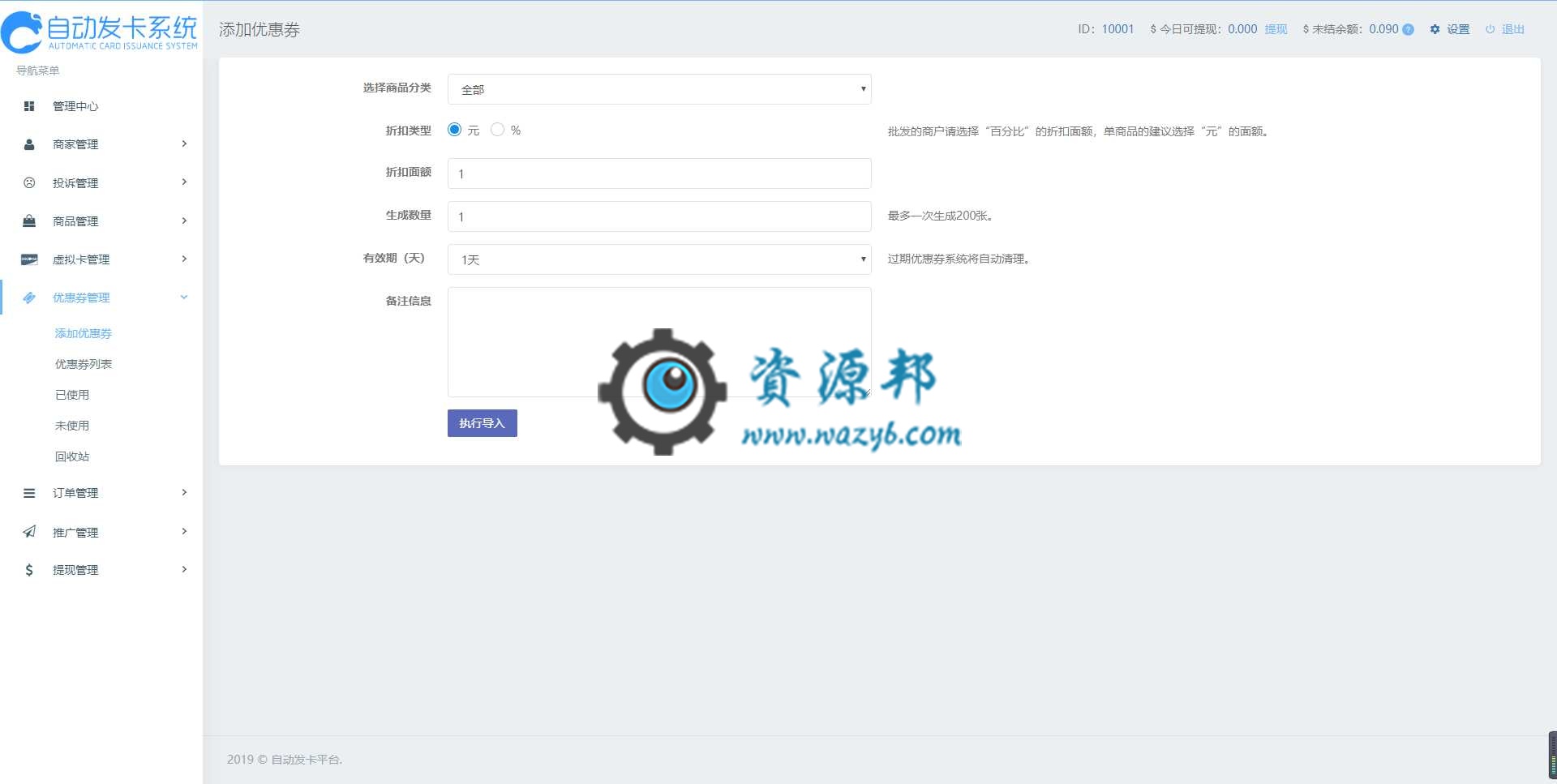Click the 执行导入 button
Image resolution: width=1557 pixels, height=784 pixels.
(x=483, y=423)
